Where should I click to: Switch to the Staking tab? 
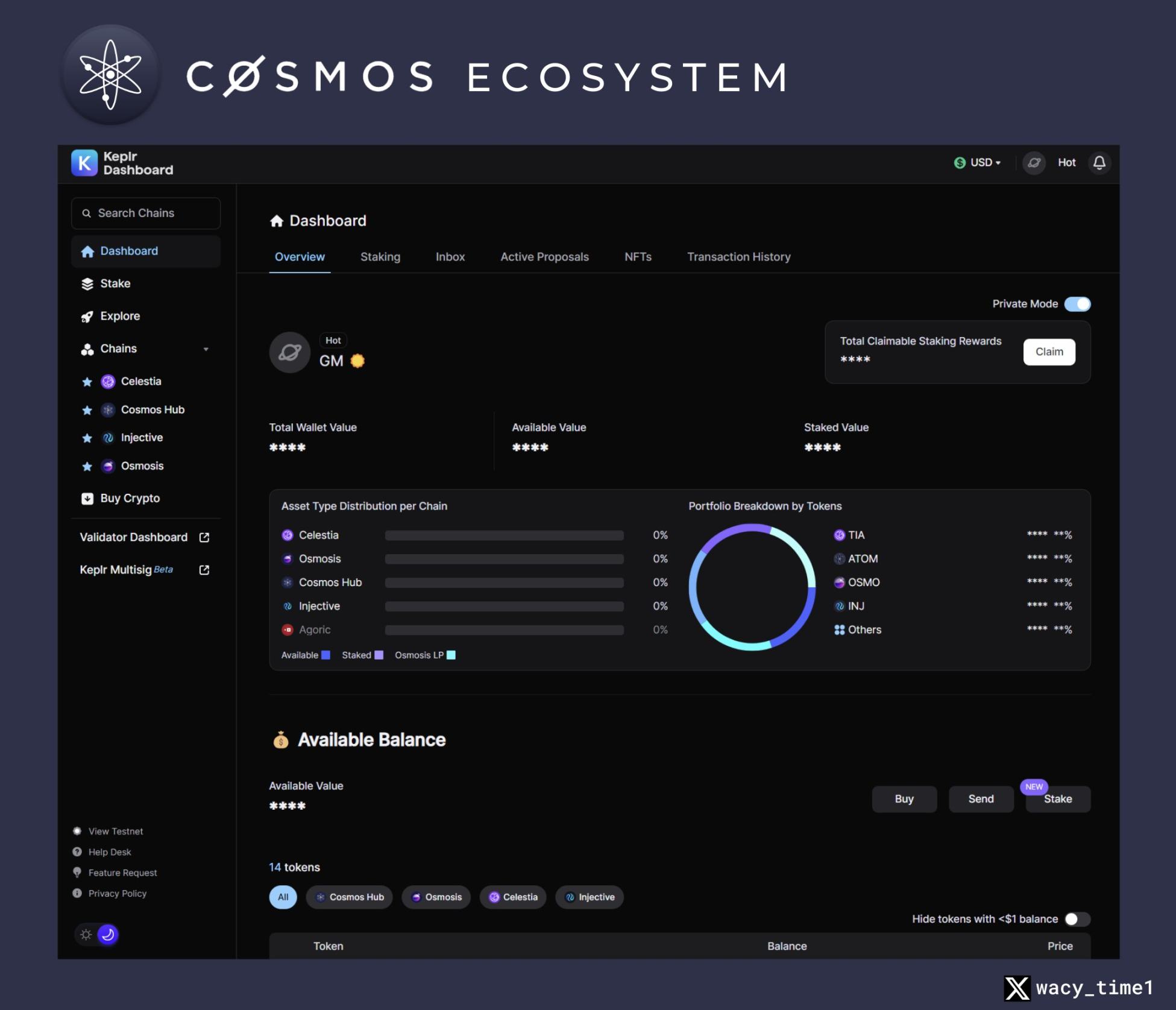[380, 257]
